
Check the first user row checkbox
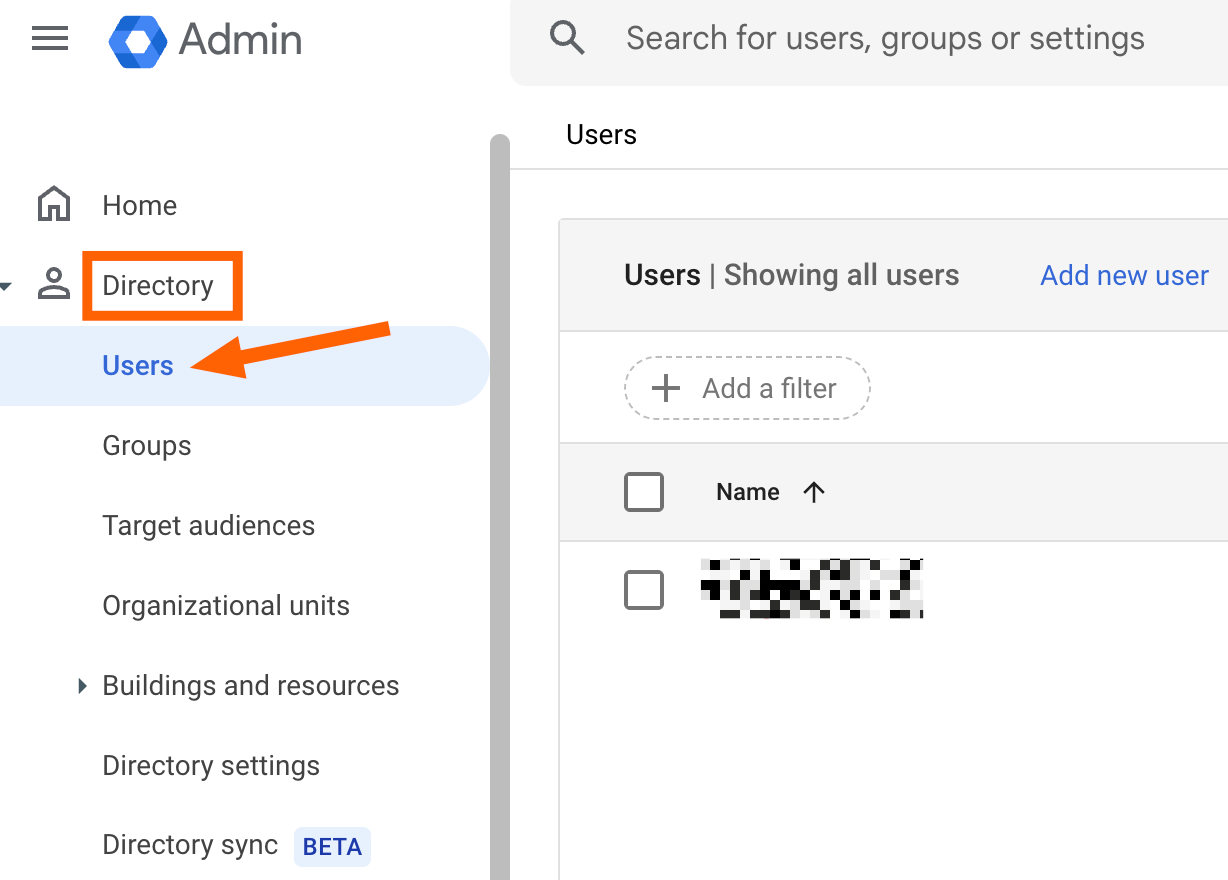tap(644, 590)
